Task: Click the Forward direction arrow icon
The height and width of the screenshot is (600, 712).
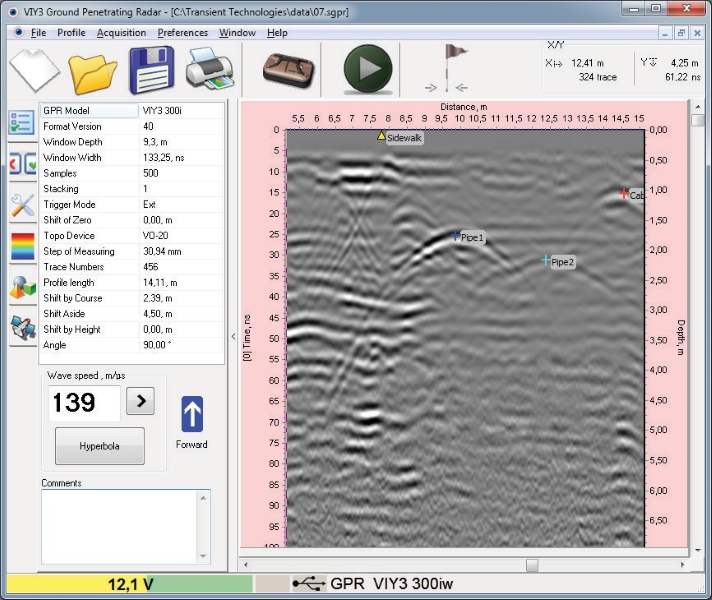Action: click(x=192, y=414)
